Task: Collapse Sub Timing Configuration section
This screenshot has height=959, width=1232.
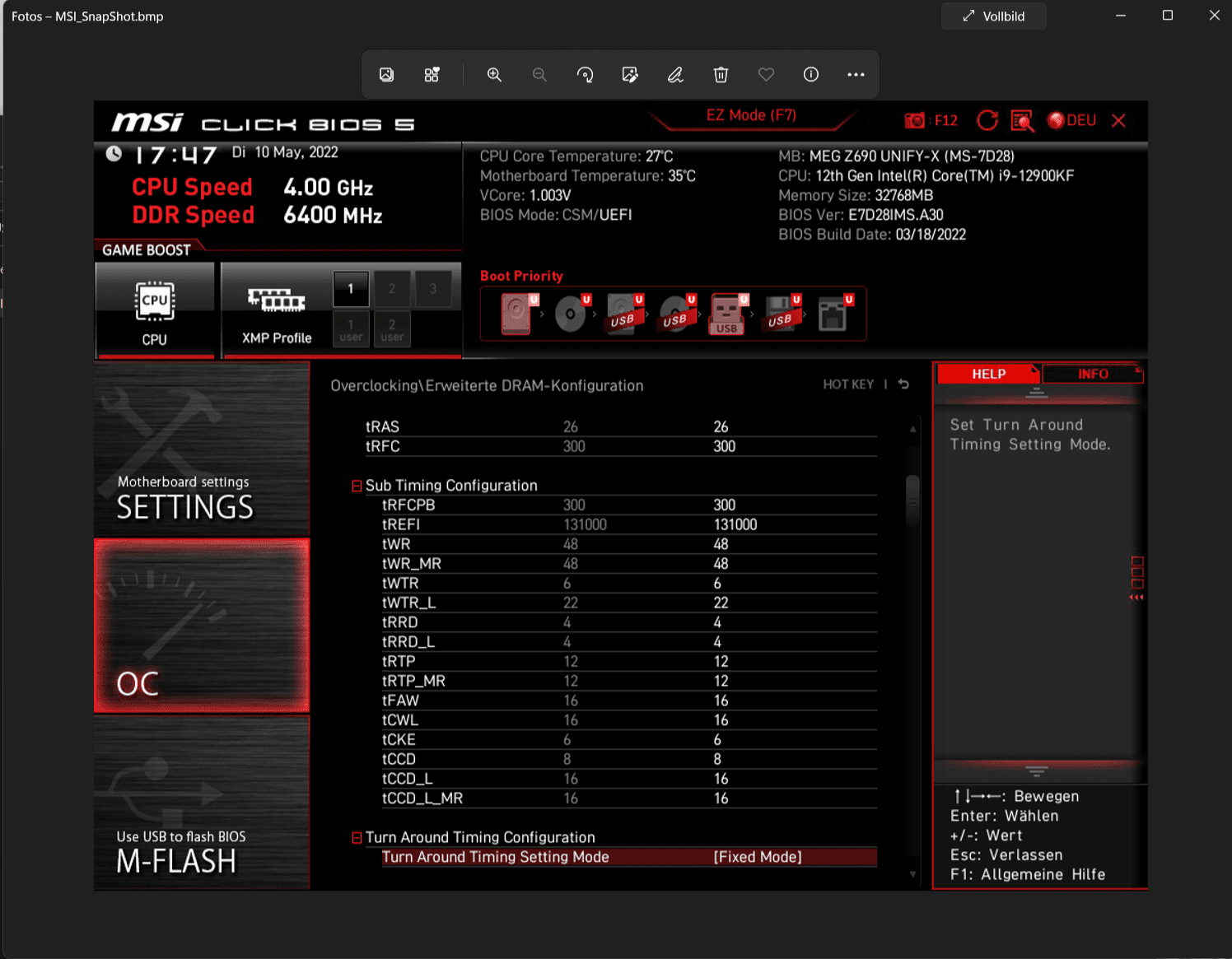Action: click(357, 486)
